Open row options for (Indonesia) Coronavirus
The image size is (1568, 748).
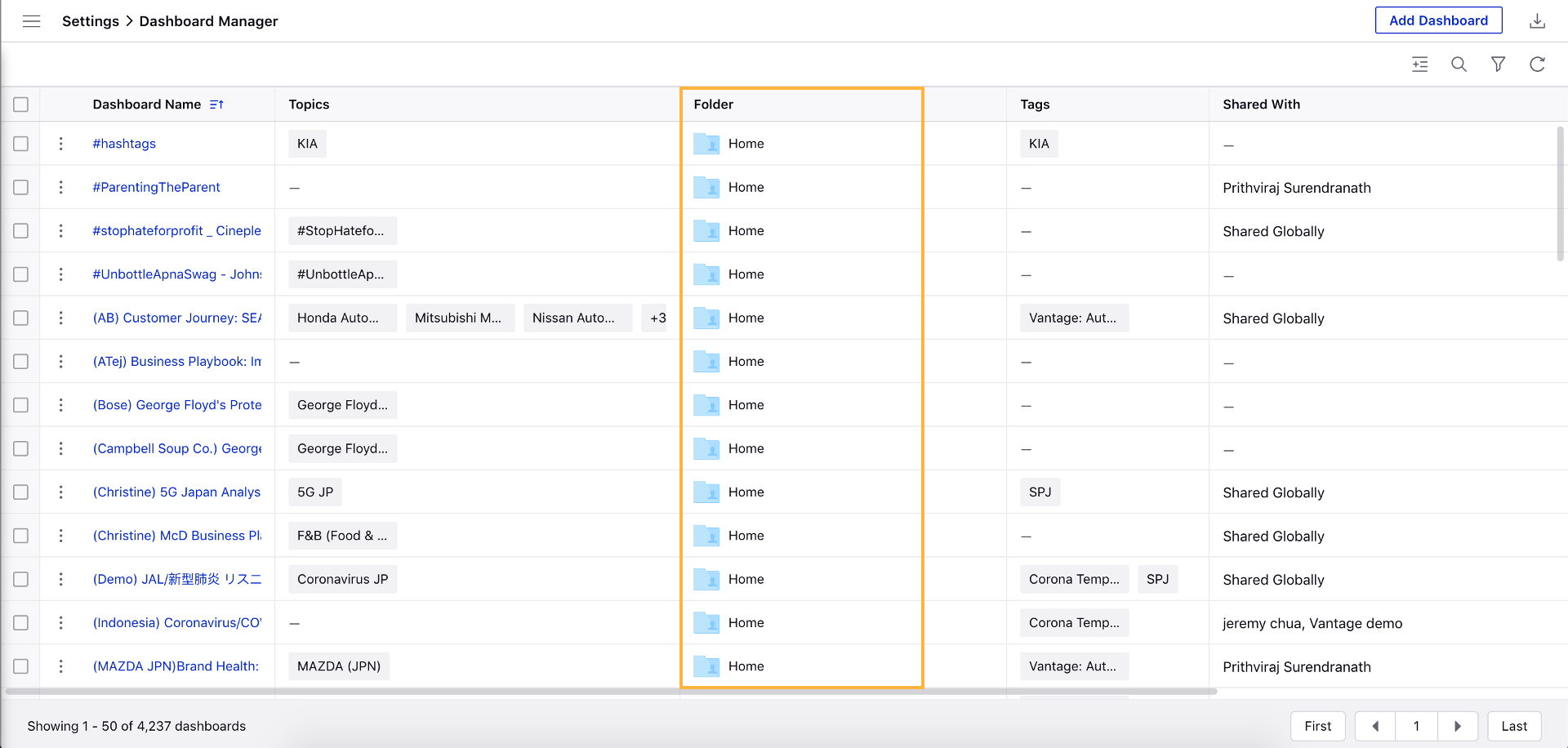pos(60,623)
